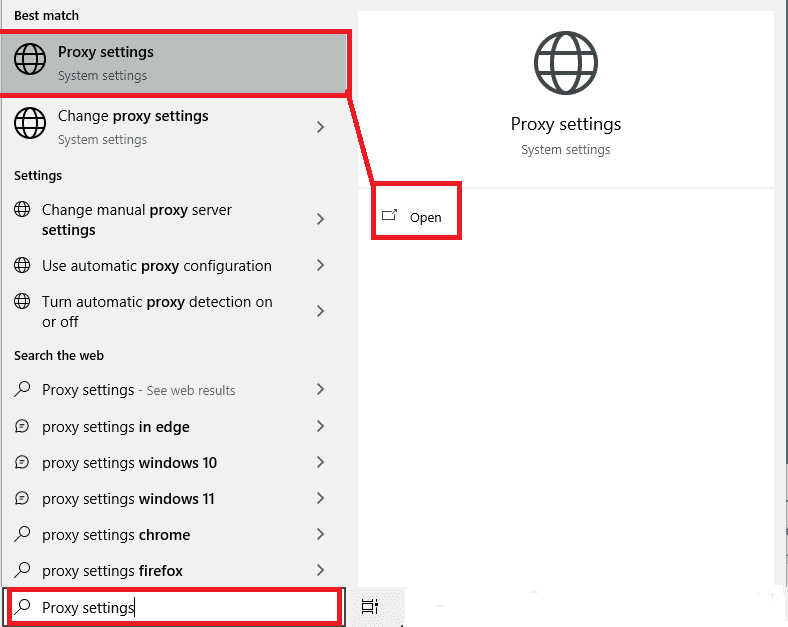The image size is (788, 627).
Task: Click globe icon for Turn automatic proxy detection
Action: pos(22,302)
